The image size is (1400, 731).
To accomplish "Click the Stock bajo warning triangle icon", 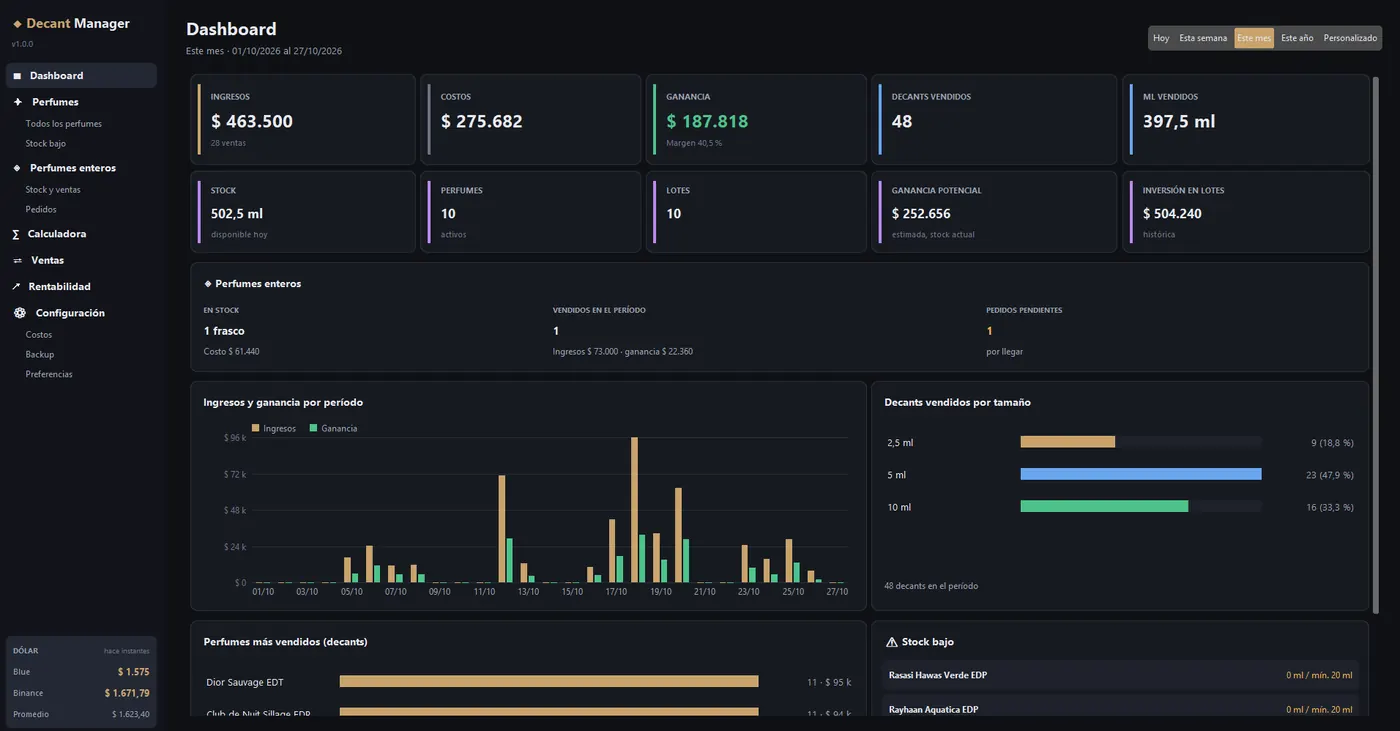I will [x=892, y=642].
